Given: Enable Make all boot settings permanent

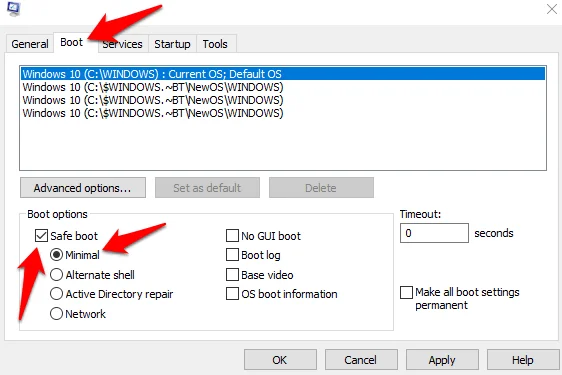Looking at the screenshot, I should (406, 292).
